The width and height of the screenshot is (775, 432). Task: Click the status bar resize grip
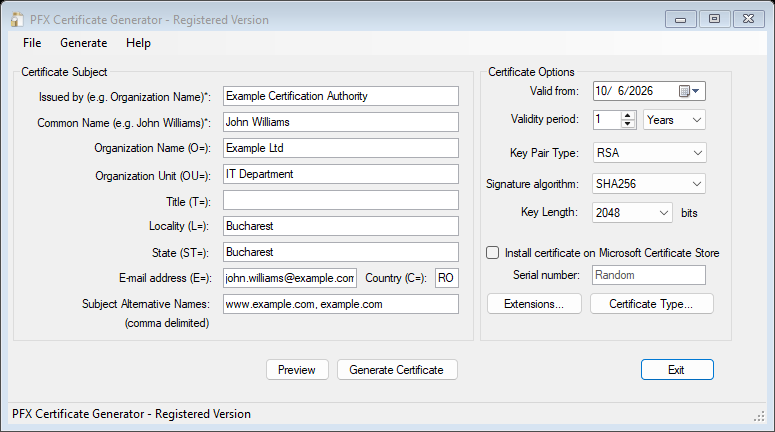(x=759, y=416)
